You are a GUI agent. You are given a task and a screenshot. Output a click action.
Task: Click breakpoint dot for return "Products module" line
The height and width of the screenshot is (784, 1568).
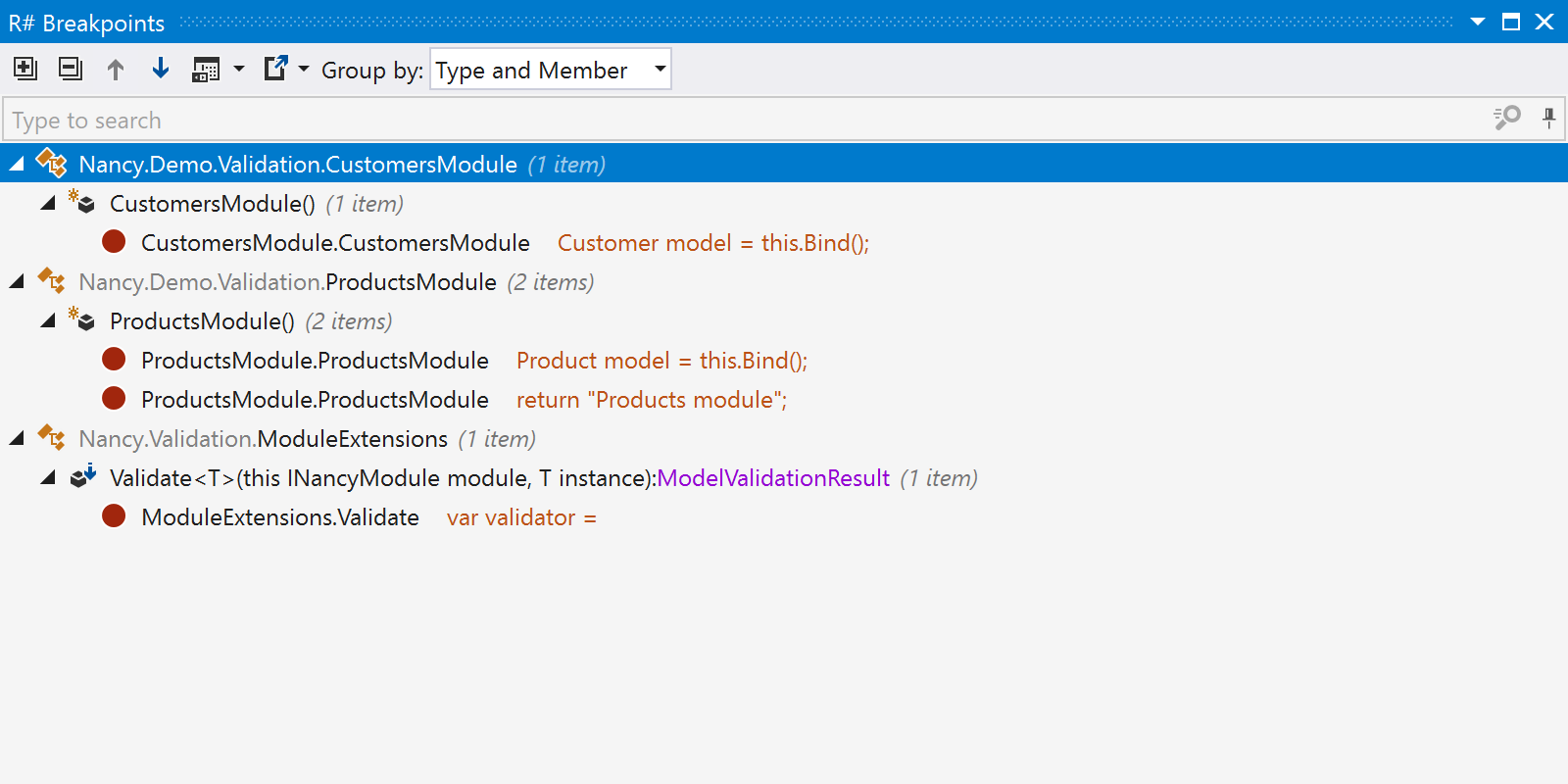[115, 398]
